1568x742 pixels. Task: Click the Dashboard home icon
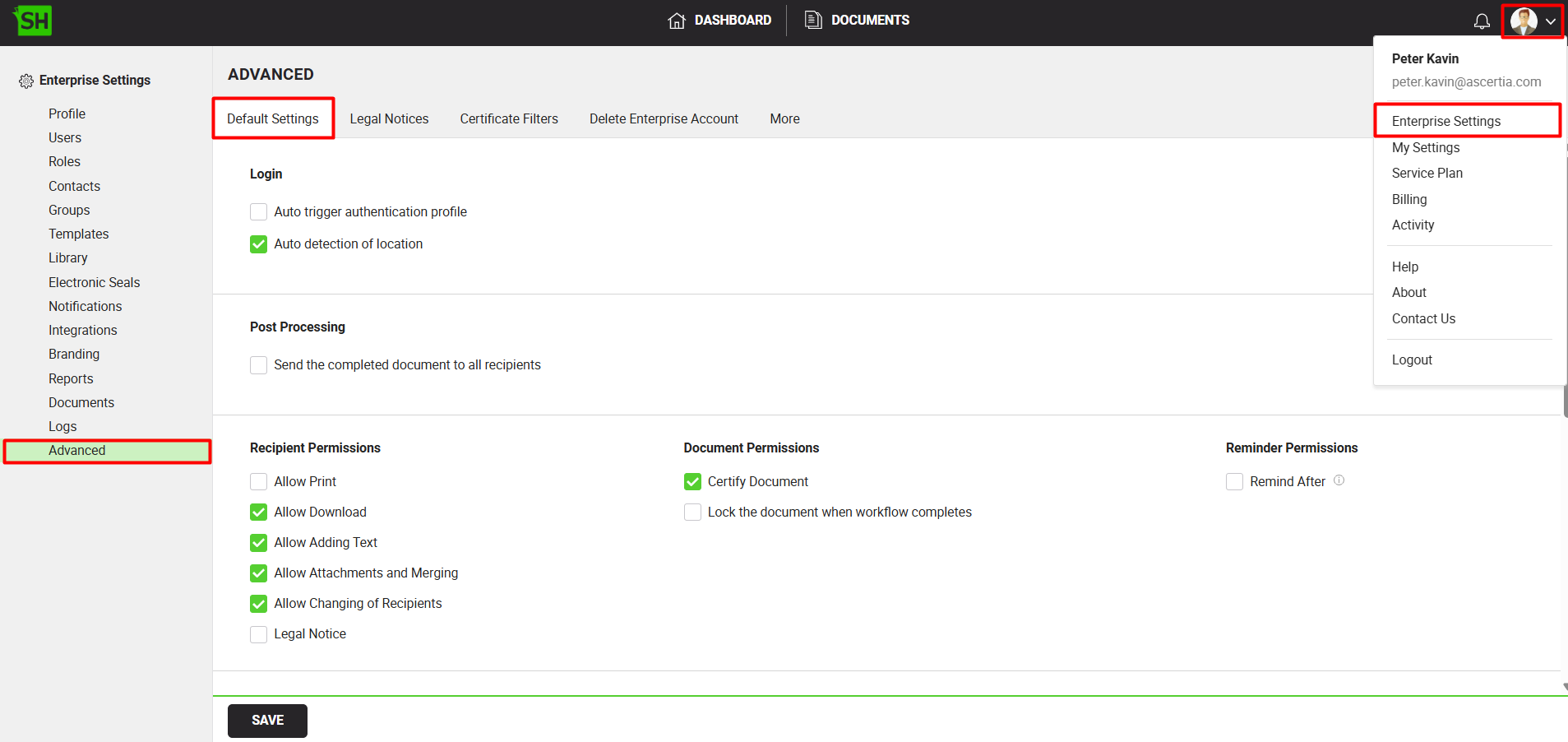[676, 21]
